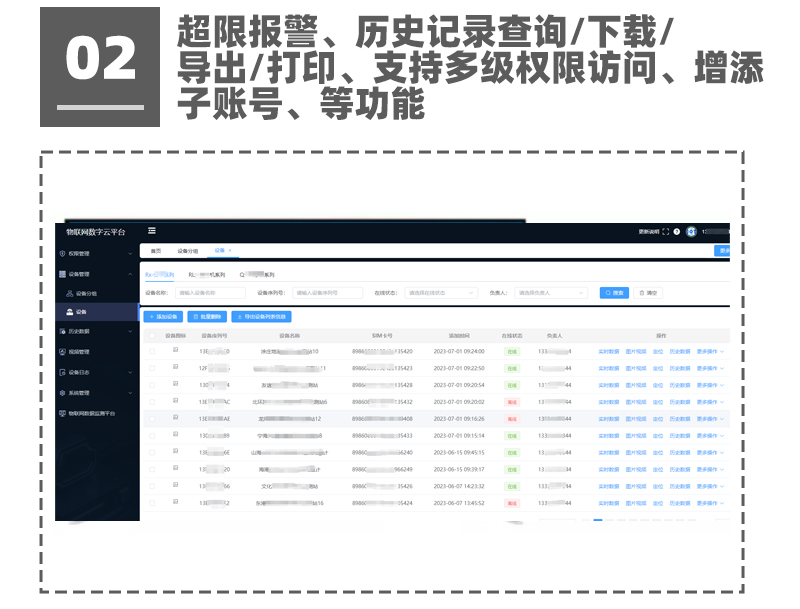Click the red status tag in the 2023-07-01 09:20:02 row
This screenshot has width=800, height=609.
point(512,402)
